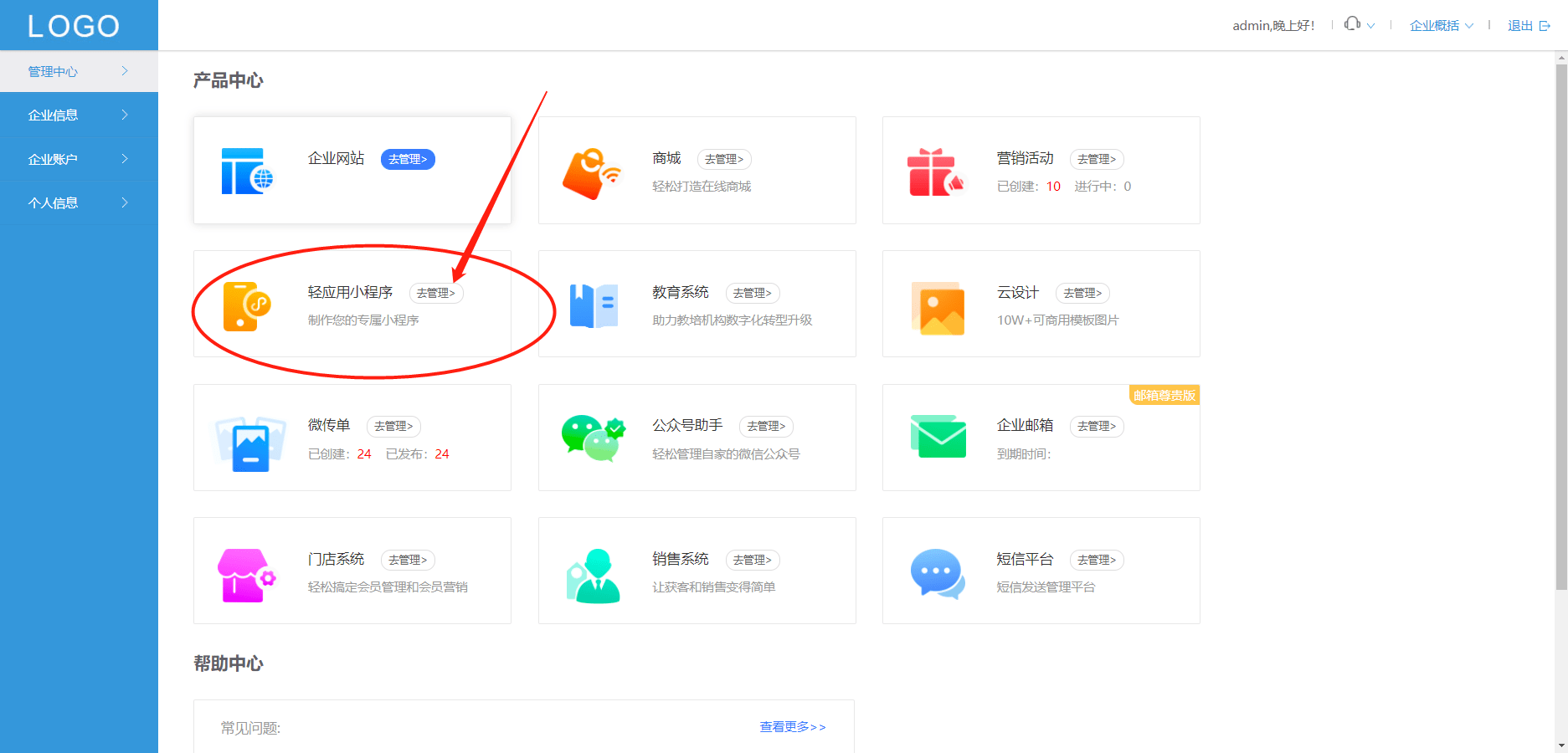The image size is (1568, 753).
Task: Click 去管理 button for 企业网站
Action: click(408, 159)
